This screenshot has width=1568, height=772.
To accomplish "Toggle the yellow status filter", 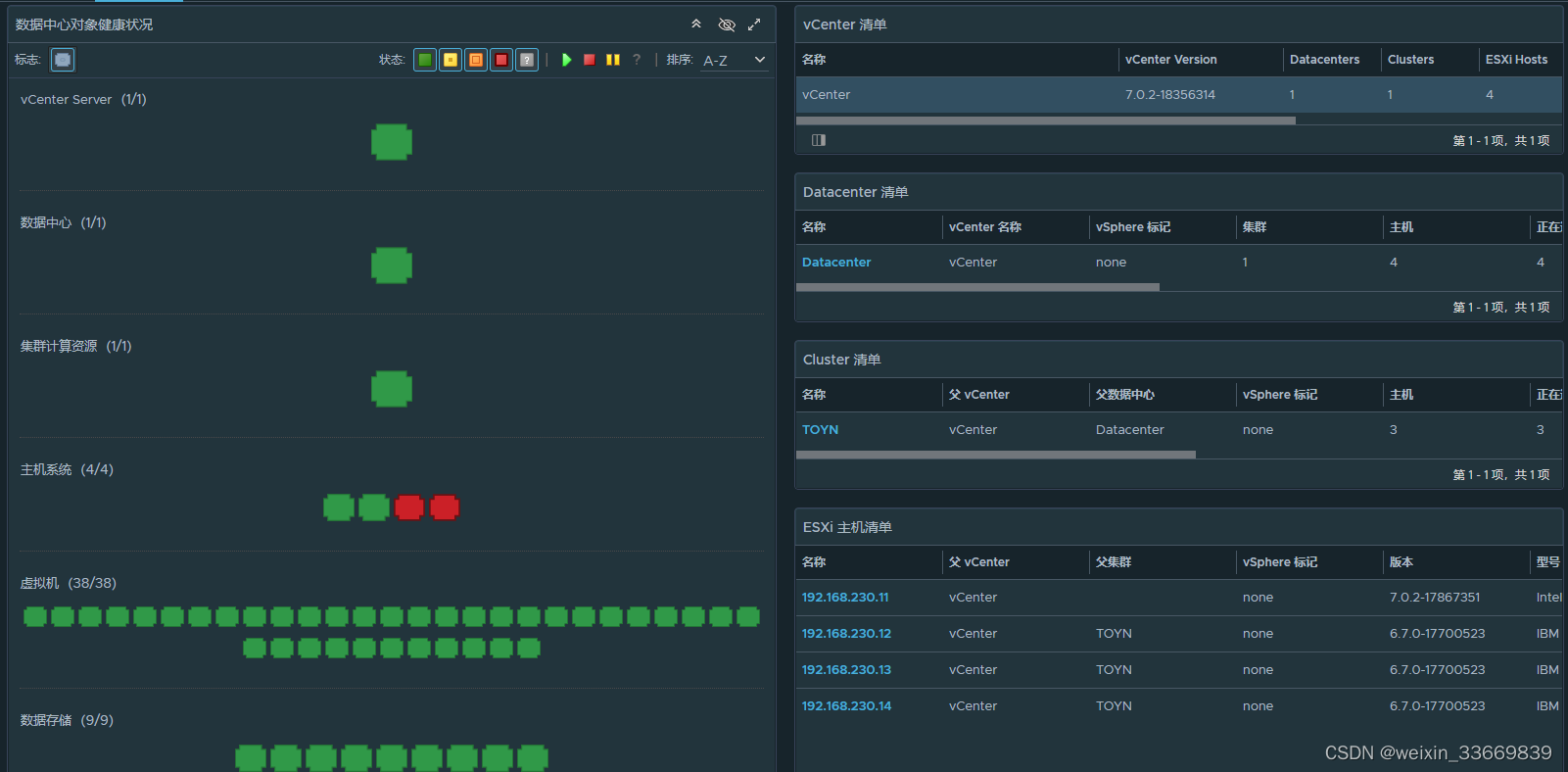I will pyautogui.click(x=451, y=60).
